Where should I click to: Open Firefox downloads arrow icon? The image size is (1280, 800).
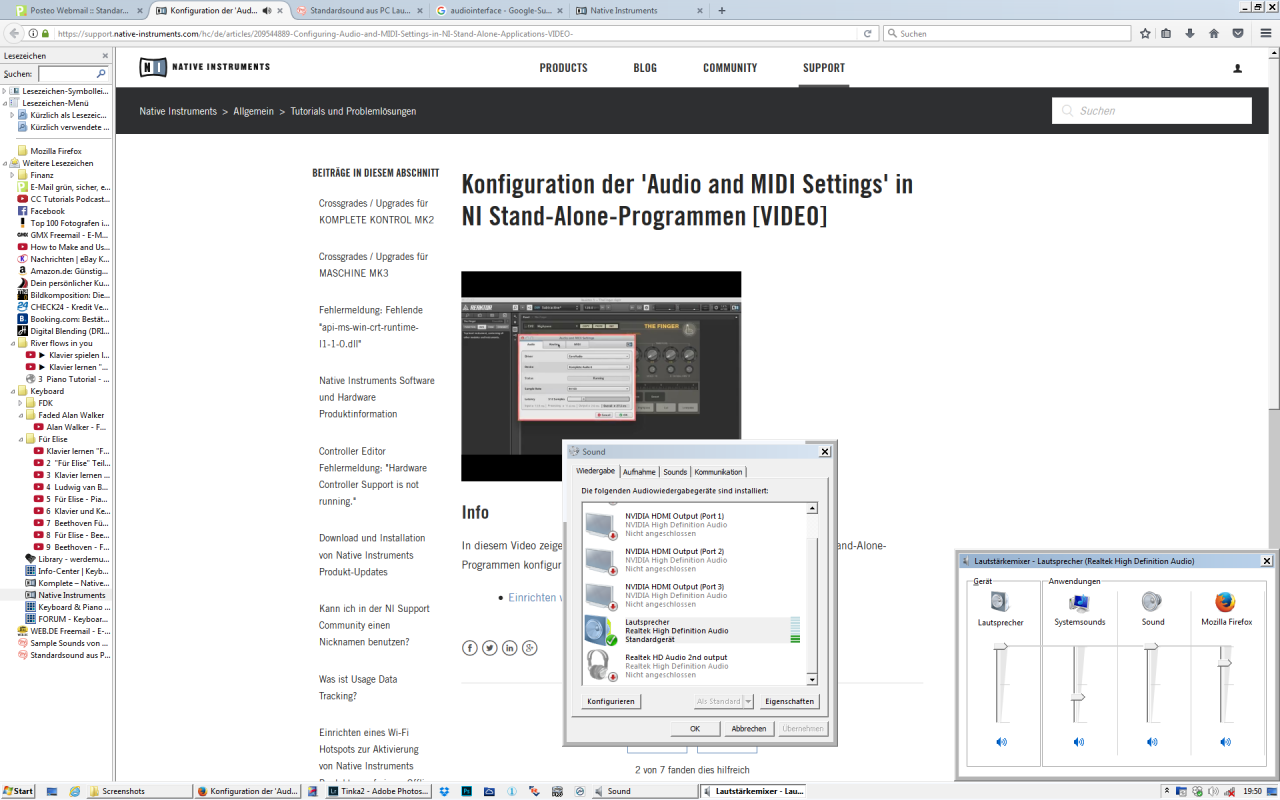pyautogui.click(x=1190, y=33)
